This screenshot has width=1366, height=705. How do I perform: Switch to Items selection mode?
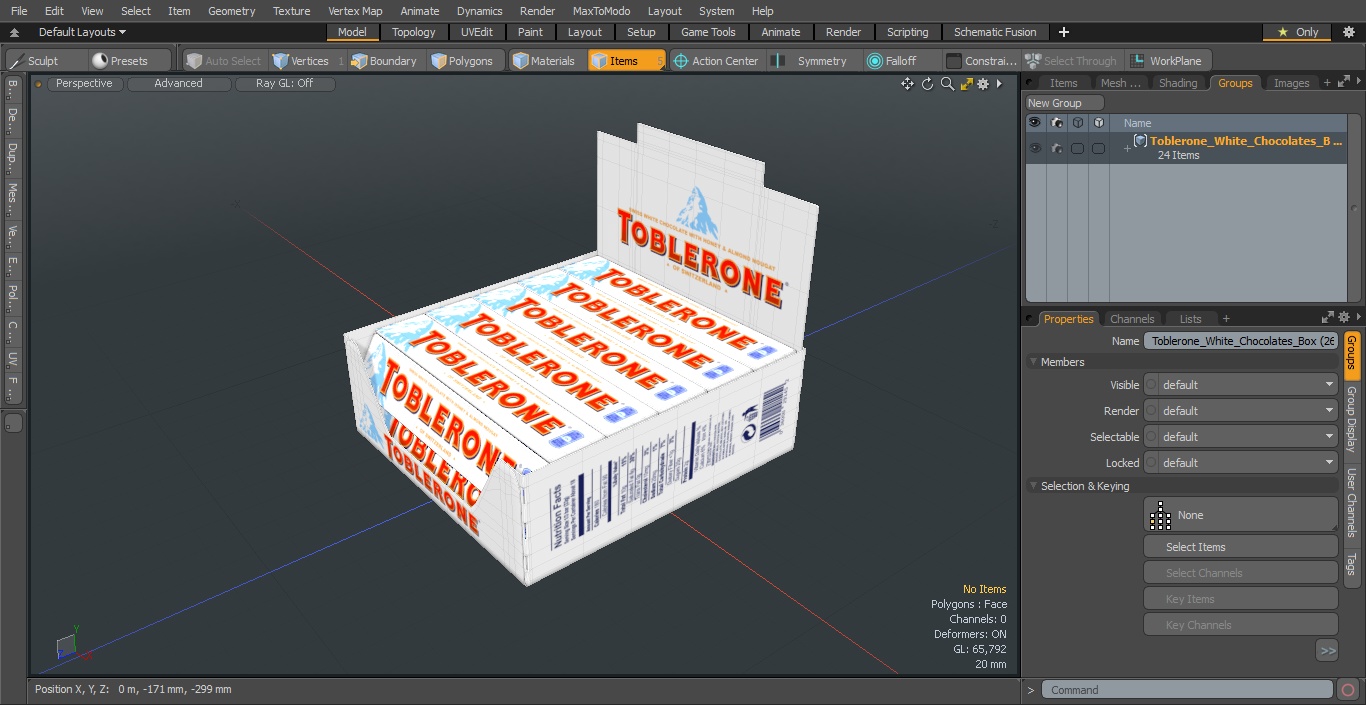click(x=626, y=61)
